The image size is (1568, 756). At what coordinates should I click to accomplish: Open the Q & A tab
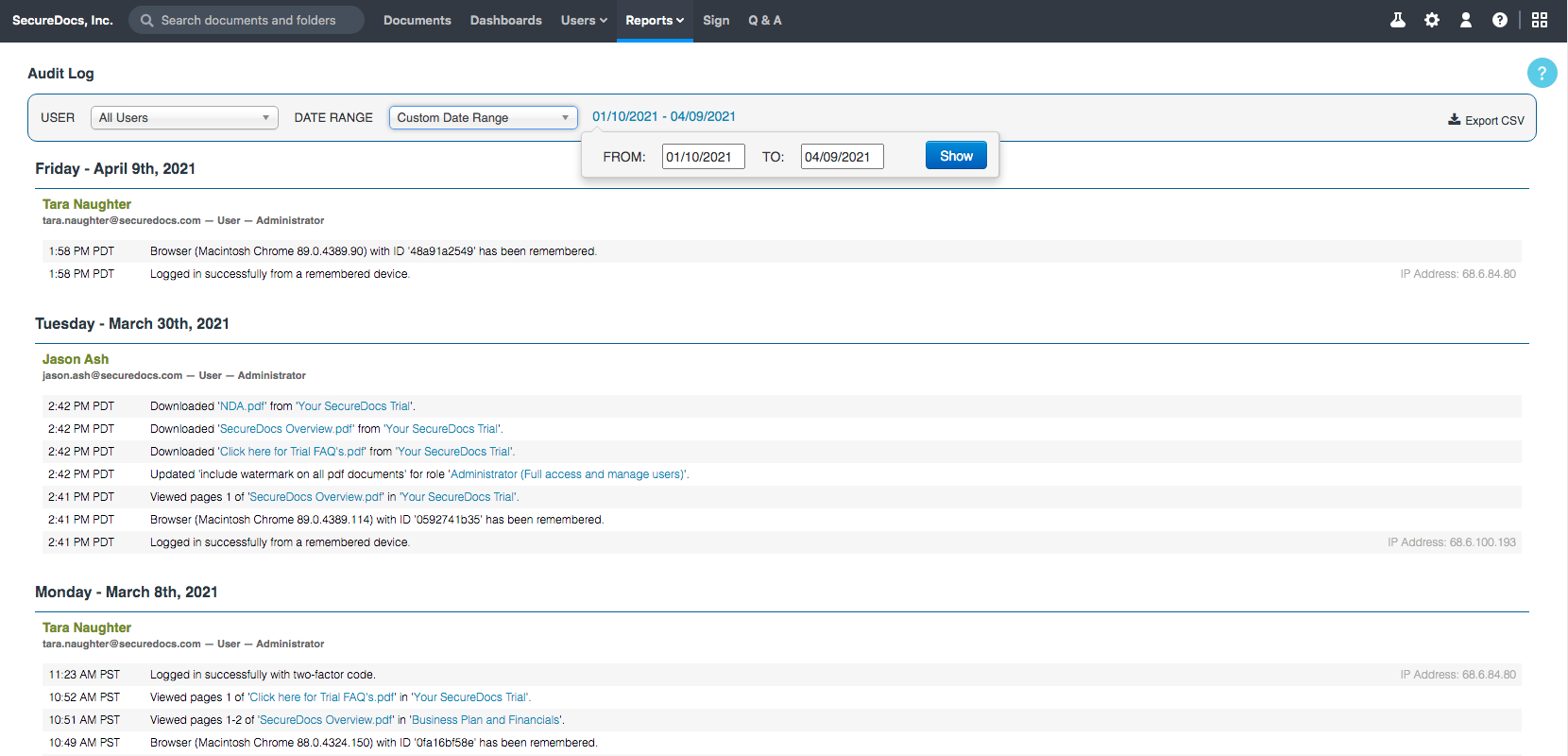[765, 20]
